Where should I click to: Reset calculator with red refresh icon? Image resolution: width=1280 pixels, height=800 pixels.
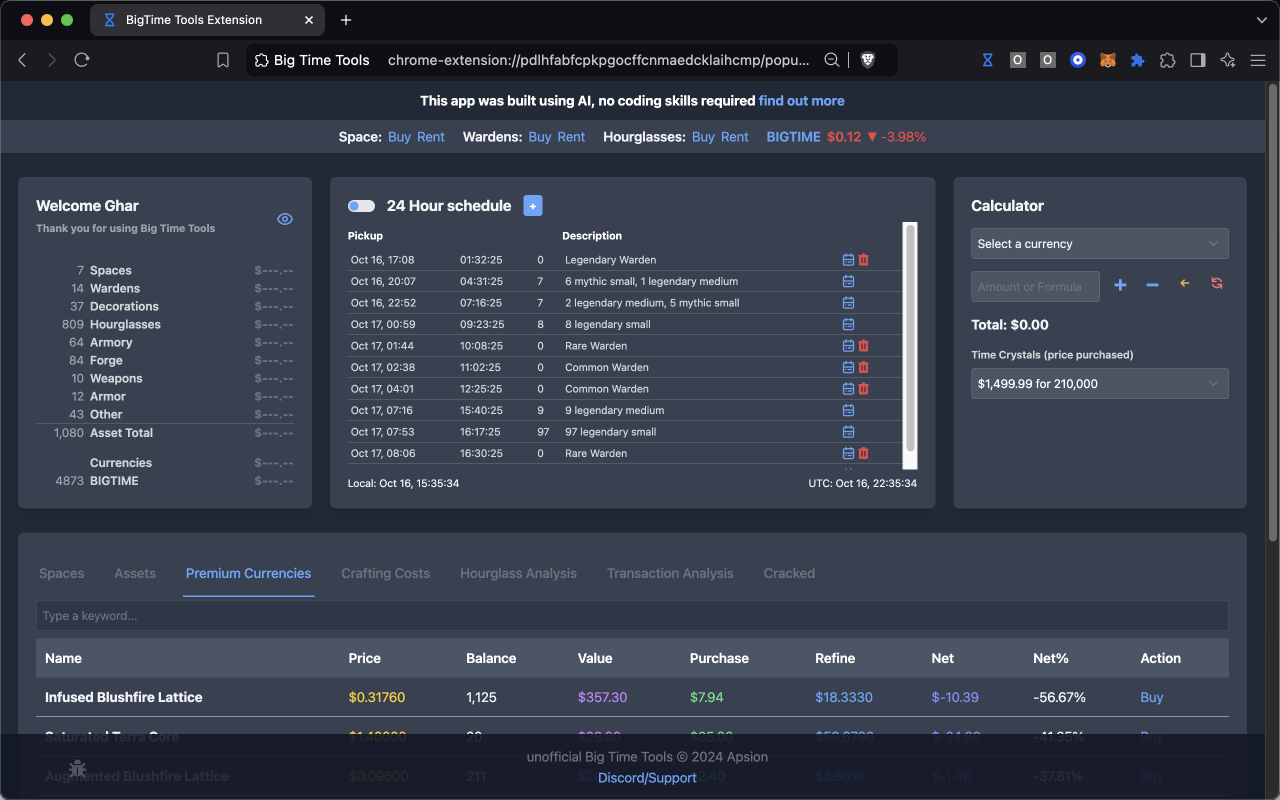pyautogui.click(x=1217, y=284)
